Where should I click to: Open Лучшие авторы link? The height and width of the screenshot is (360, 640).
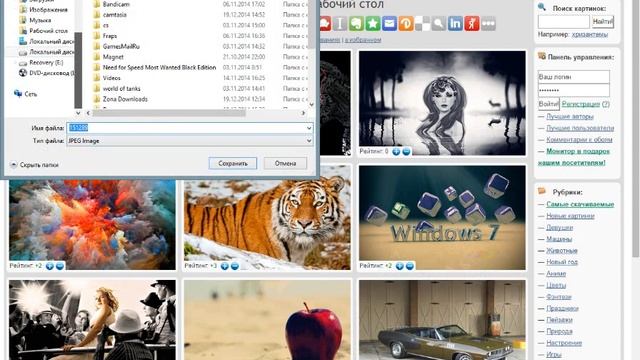point(570,116)
